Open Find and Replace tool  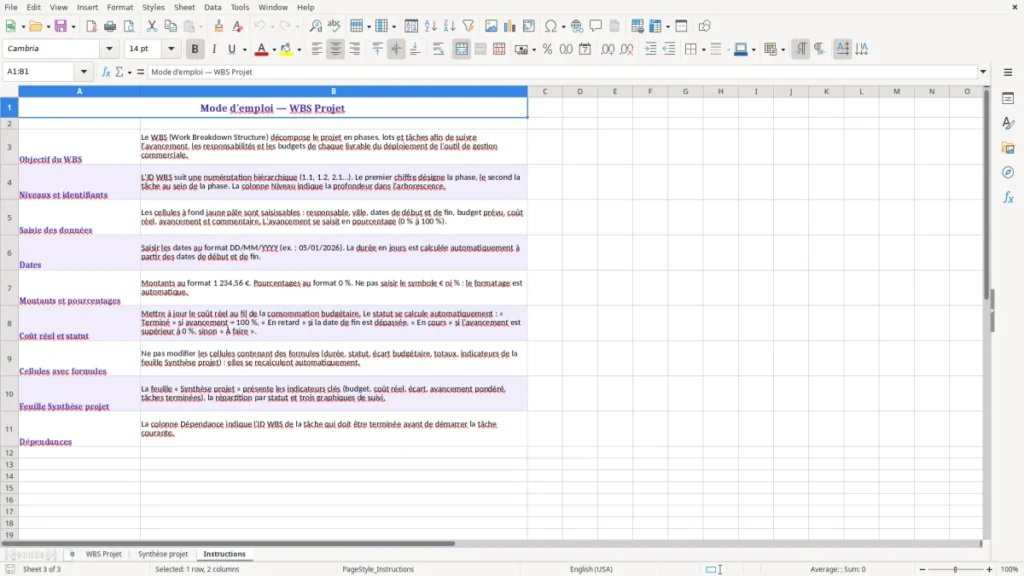315,26
